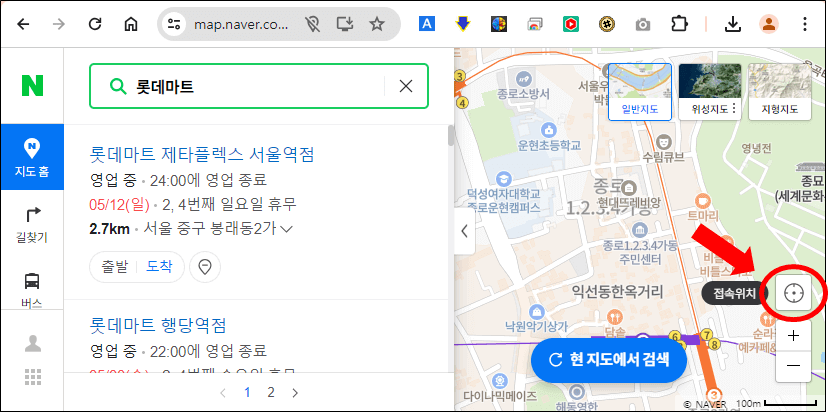Set 도착 for the 서울역점 result
The image size is (828, 412).
tap(159, 267)
